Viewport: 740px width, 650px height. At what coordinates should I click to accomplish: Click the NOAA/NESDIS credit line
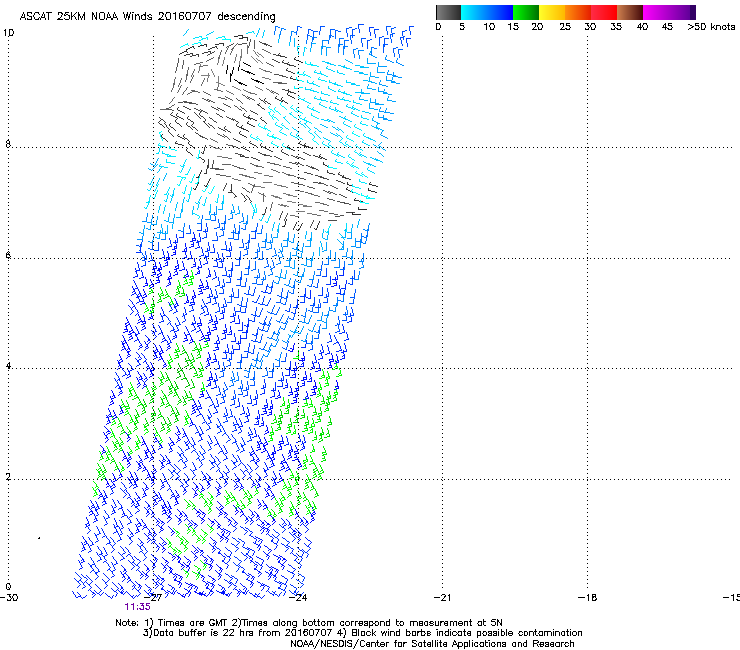pyautogui.click(x=432, y=644)
